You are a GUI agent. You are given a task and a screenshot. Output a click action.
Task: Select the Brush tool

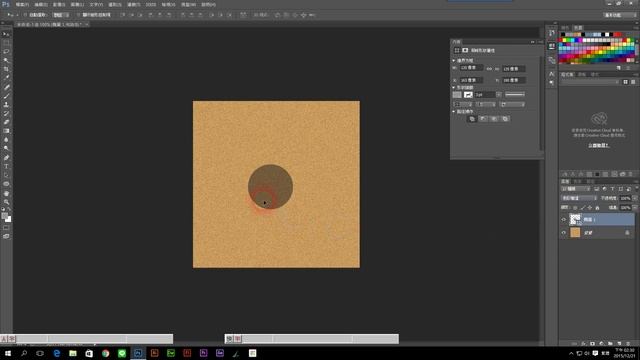click(x=6, y=96)
